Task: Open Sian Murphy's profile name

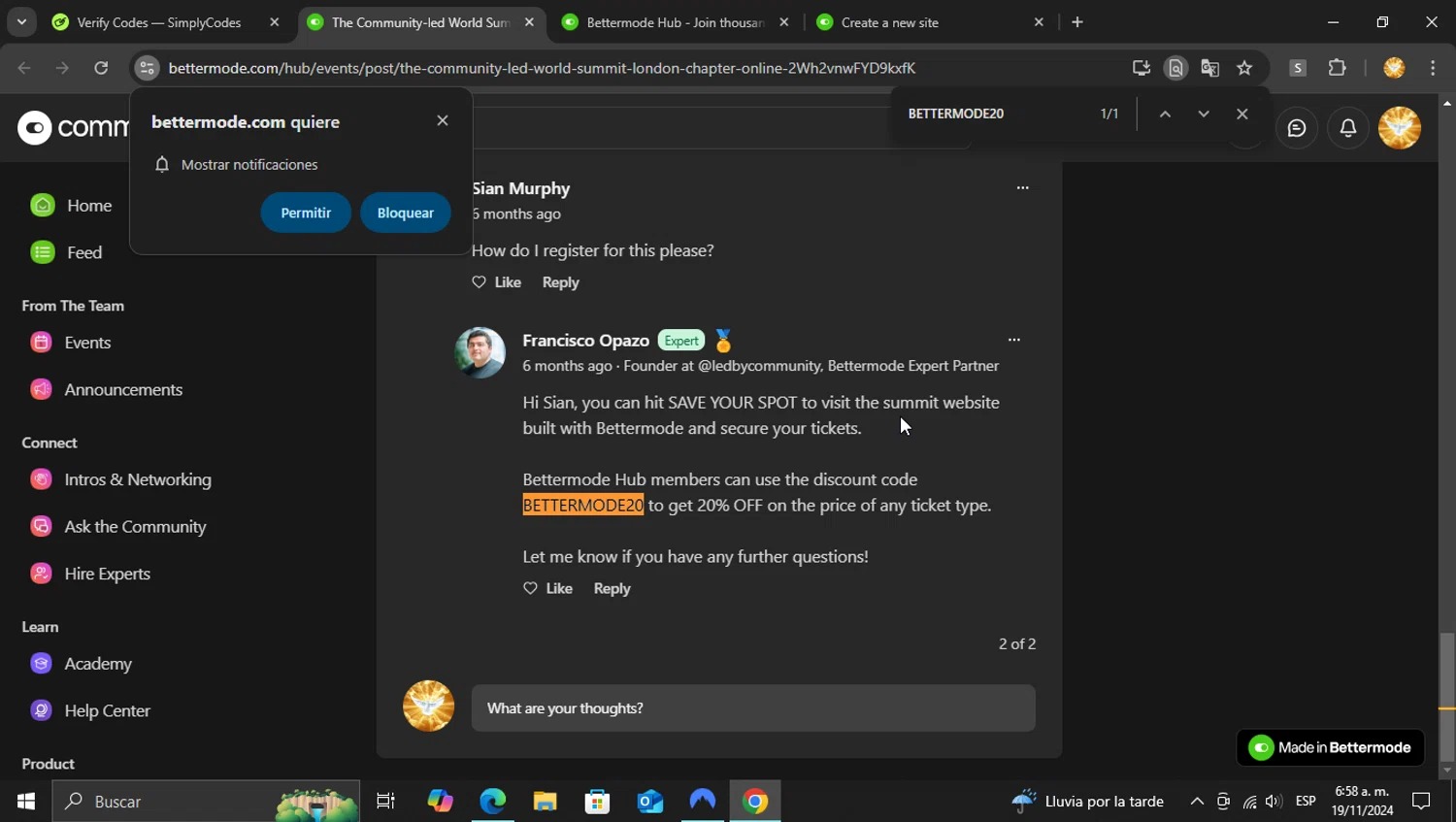Action: pyautogui.click(x=521, y=188)
